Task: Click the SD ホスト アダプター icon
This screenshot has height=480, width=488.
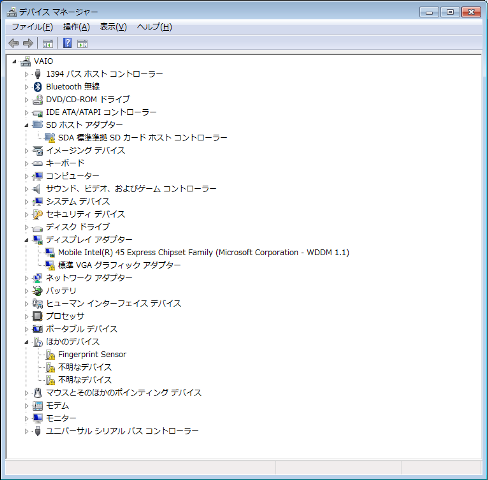Action: tap(38, 125)
